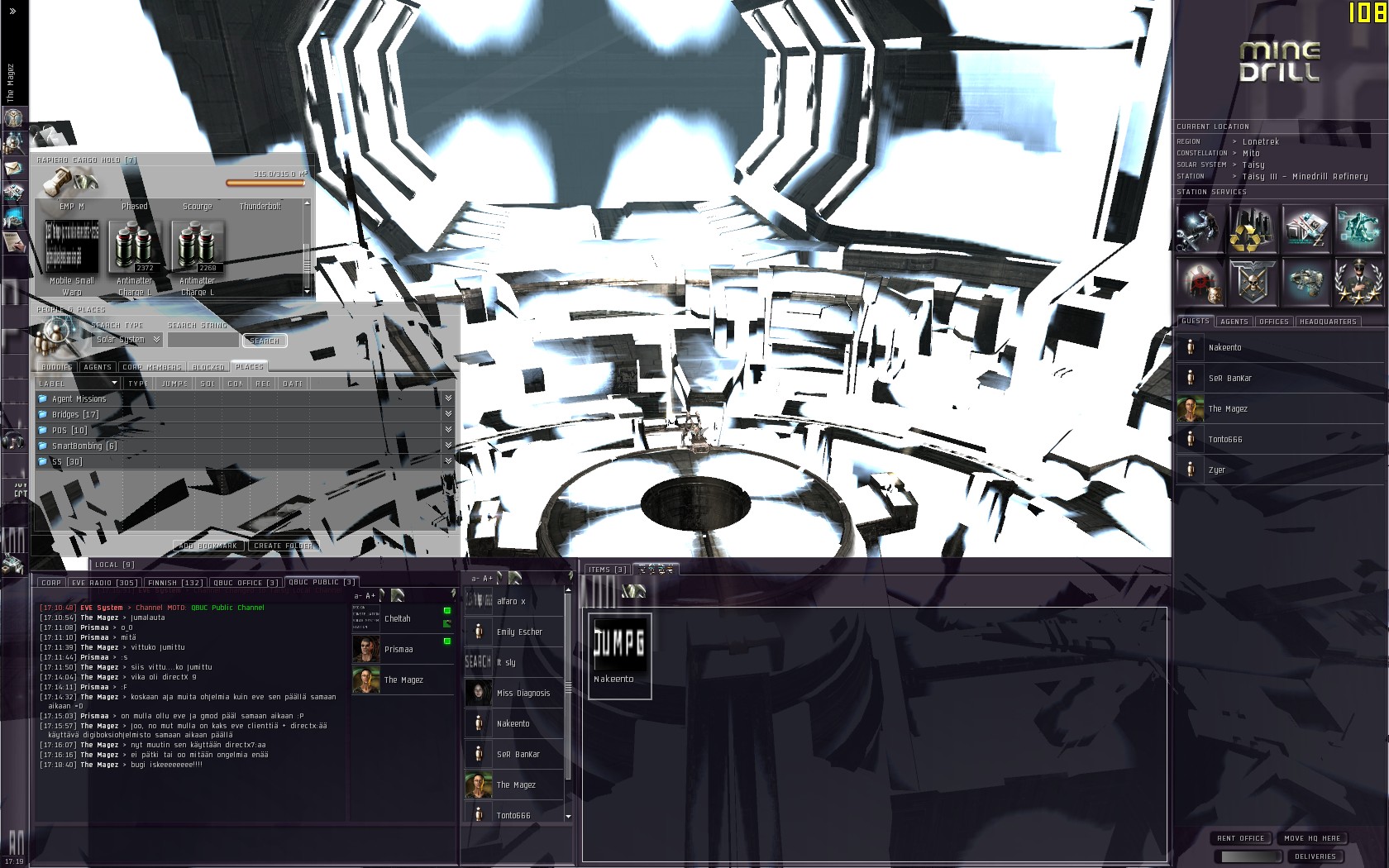
Task: Open the journal notepad-and-pen sidebar icon
Action: pyautogui.click(x=13, y=241)
